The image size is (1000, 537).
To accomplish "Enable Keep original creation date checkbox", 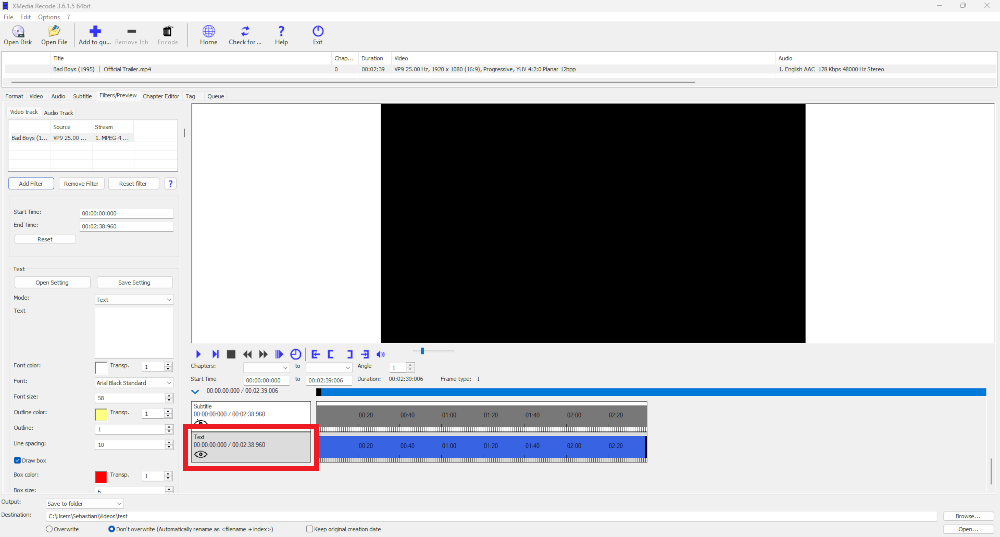I will click(310, 529).
